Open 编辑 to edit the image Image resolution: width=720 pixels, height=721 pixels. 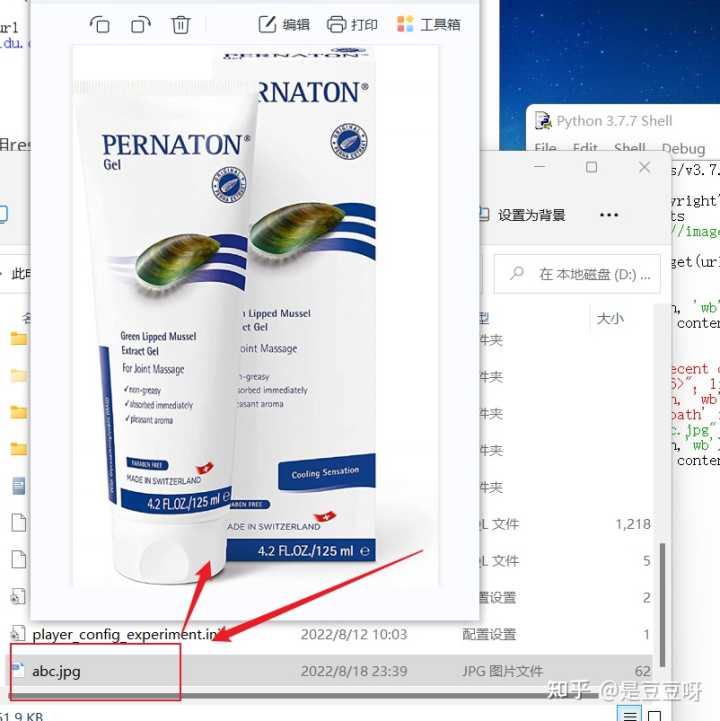[284, 24]
